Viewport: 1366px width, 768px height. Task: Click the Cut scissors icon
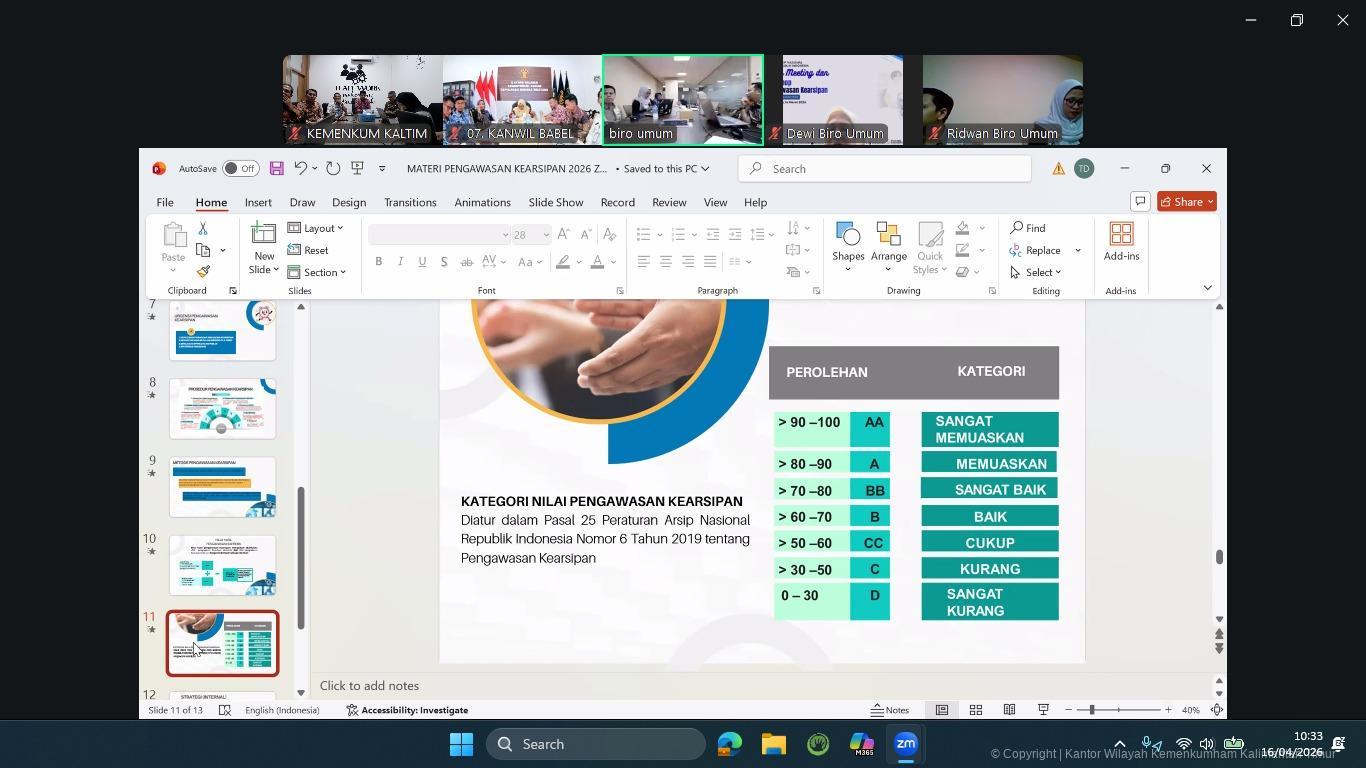[x=203, y=229]
